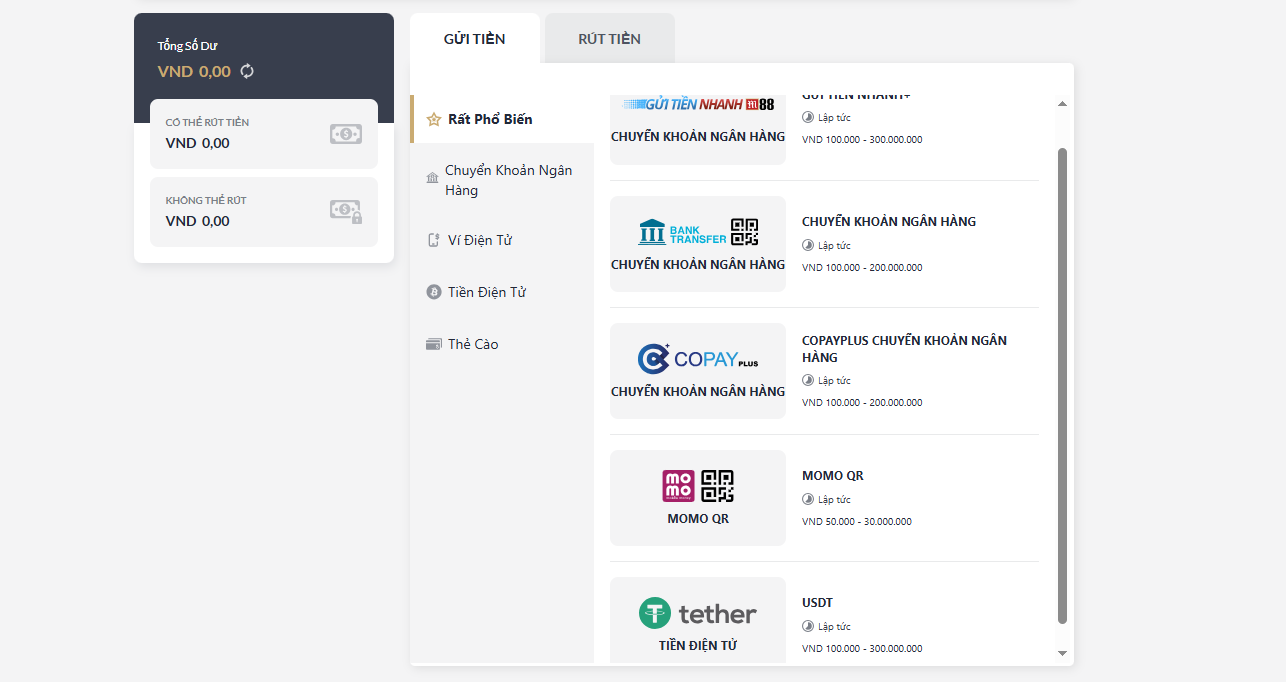Viewport: 1286px width, 682px height.
Task: Click the star icon beside Rất Phổ Biến
Action: coord(433,119)
